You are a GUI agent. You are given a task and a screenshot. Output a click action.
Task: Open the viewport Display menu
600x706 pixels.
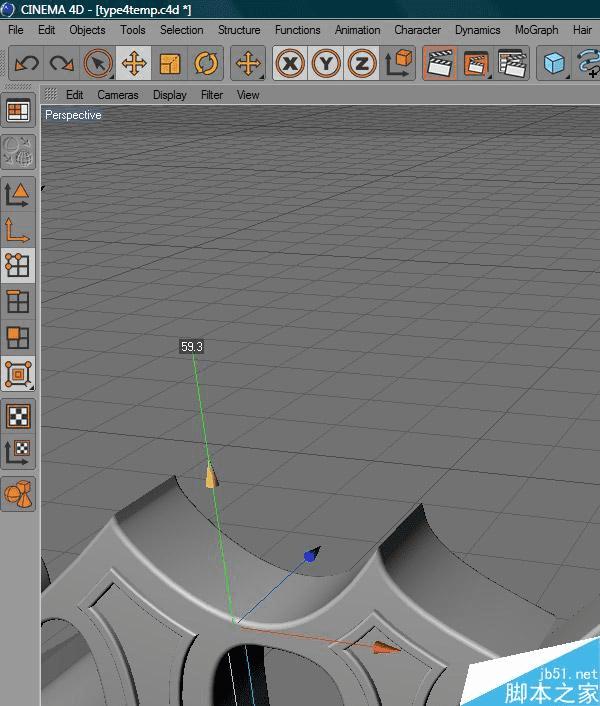coord(169,95)
